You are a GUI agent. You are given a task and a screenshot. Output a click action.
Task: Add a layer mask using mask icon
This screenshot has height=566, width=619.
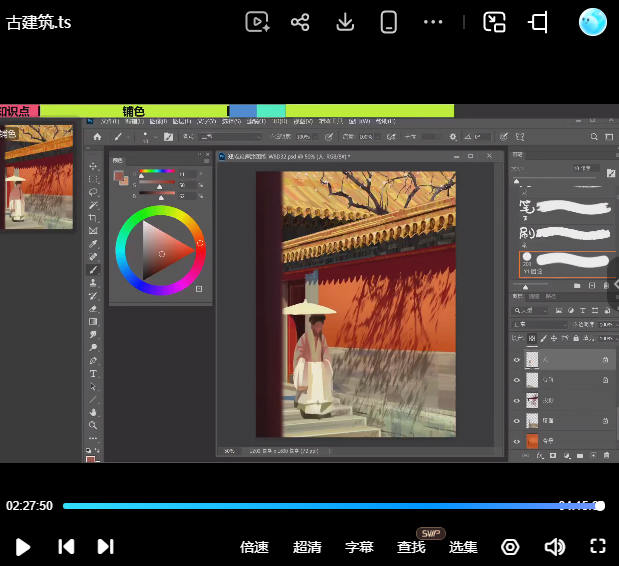pyautogui.click(x=553, y=456)
